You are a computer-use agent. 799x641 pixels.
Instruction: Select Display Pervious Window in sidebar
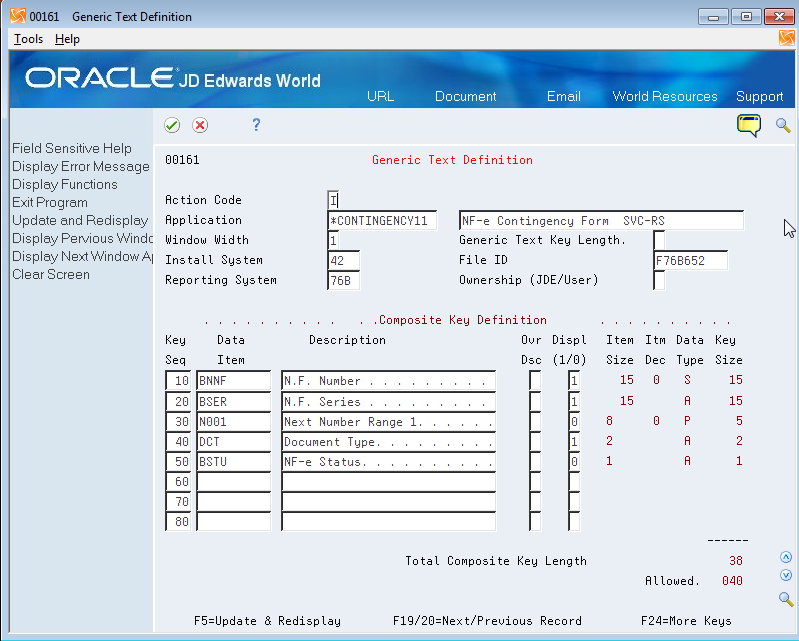click(x=82, y=238)
